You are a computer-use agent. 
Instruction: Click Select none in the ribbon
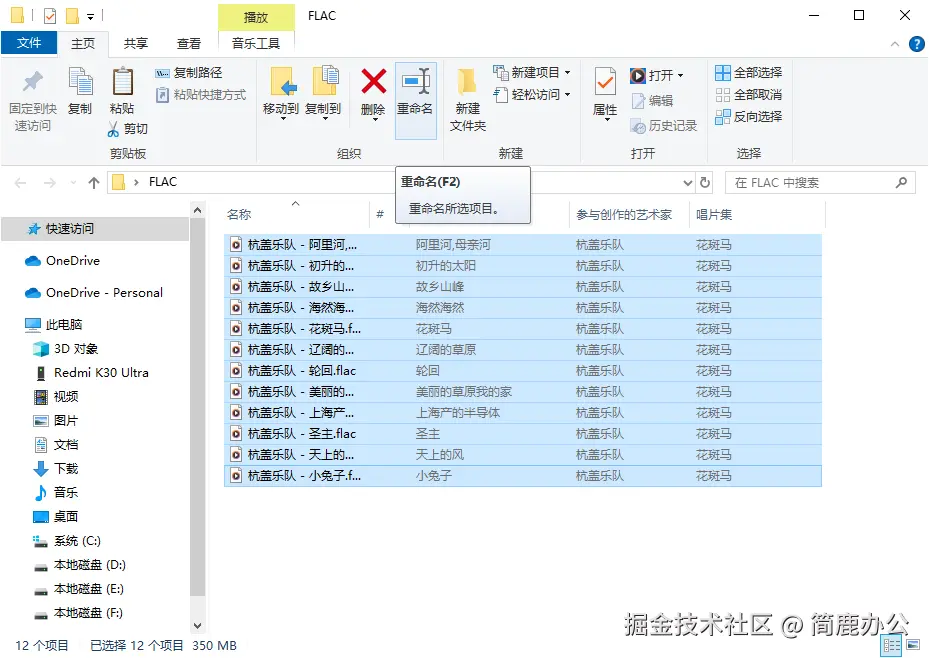click(x=748, y=95)
